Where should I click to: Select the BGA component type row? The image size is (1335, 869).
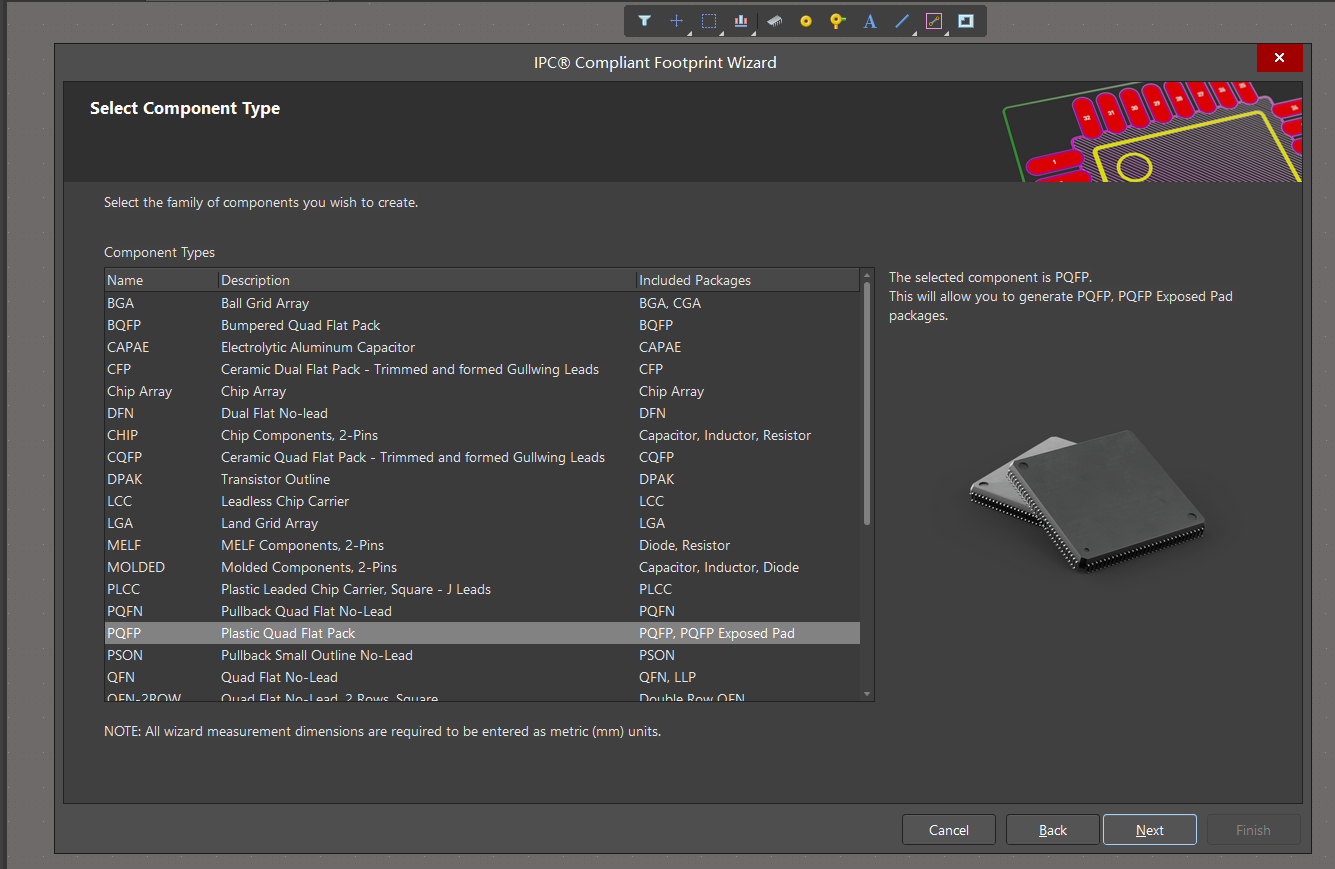tap(482, 303)
